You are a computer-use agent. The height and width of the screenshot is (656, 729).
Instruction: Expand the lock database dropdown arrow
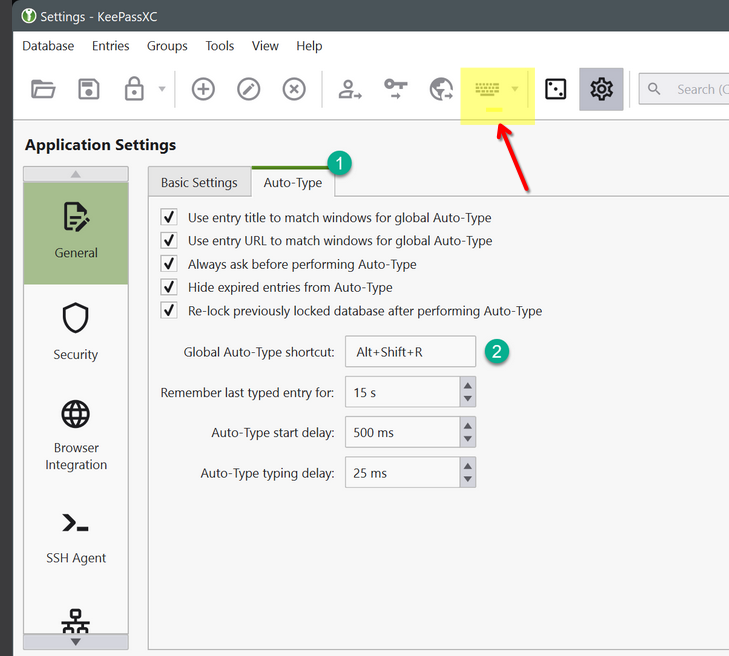(x=162, y=89)
